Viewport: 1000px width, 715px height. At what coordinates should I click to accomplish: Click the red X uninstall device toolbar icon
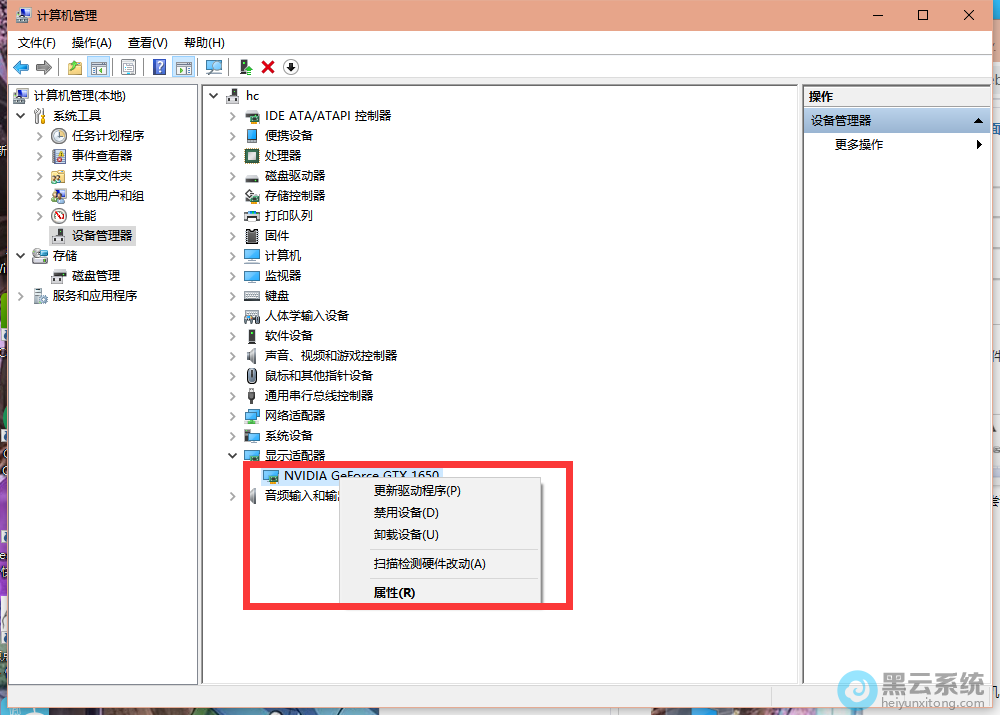[267, 67]
